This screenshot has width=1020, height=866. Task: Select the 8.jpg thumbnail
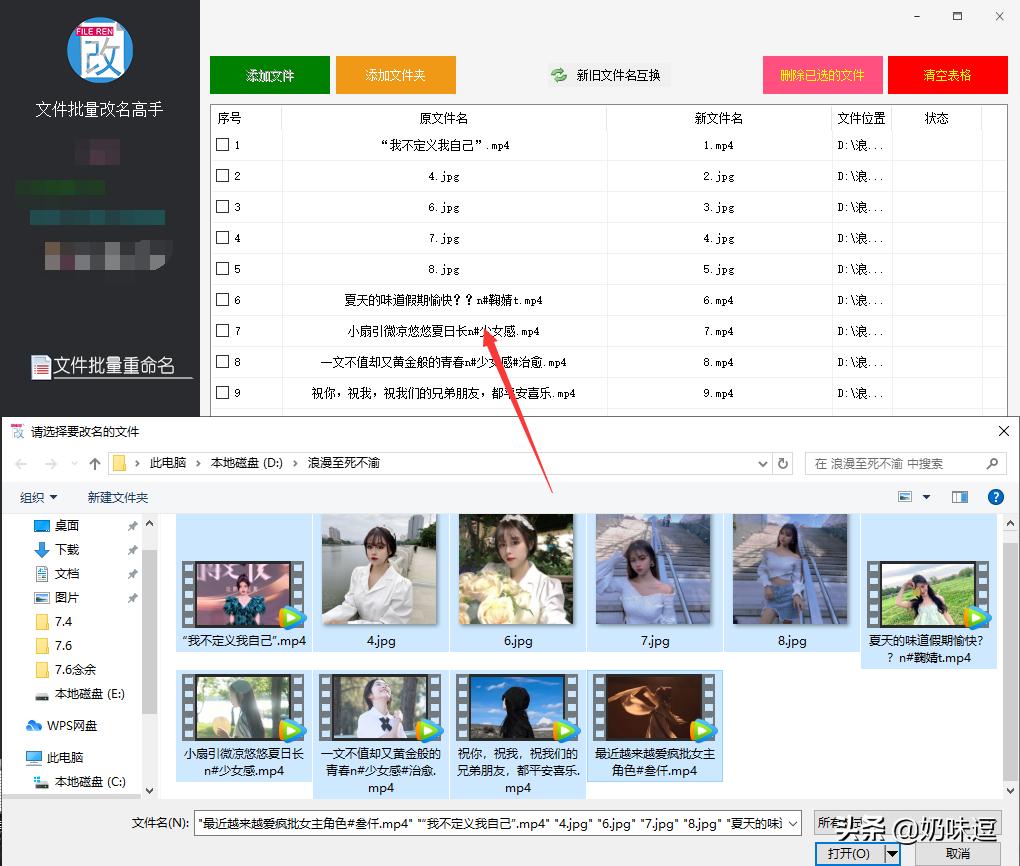coord(791,570)
